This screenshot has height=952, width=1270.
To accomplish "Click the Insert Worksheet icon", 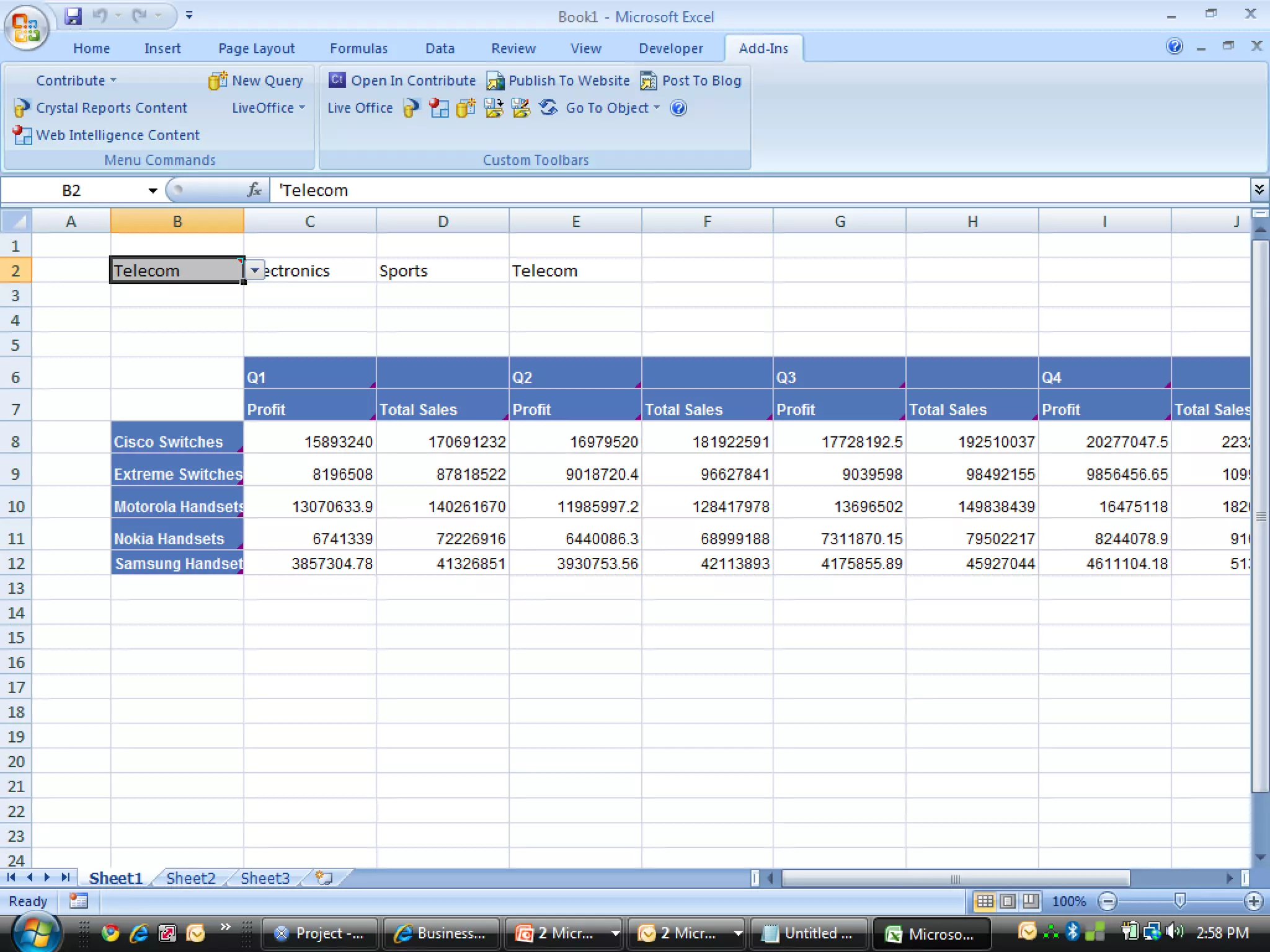I will click(324, 878).
